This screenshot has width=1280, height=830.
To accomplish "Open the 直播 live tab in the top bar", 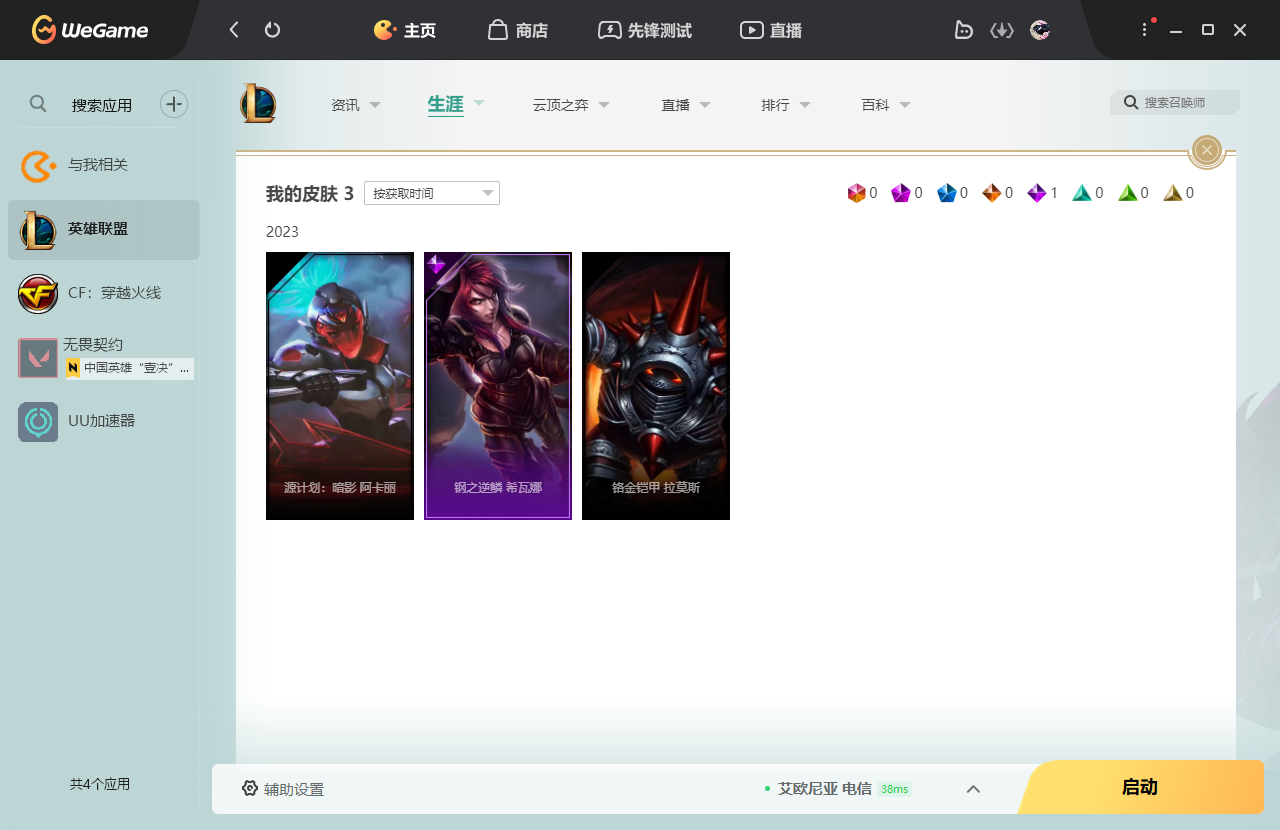I will click(771, 30).
